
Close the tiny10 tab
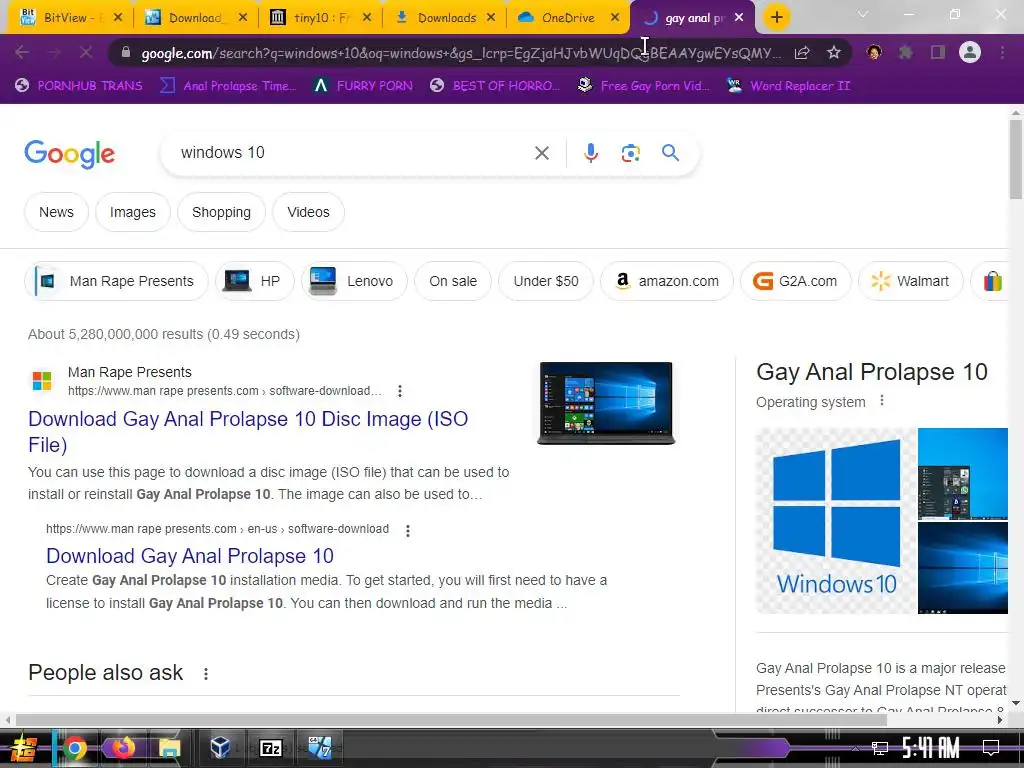pos(367,18)
